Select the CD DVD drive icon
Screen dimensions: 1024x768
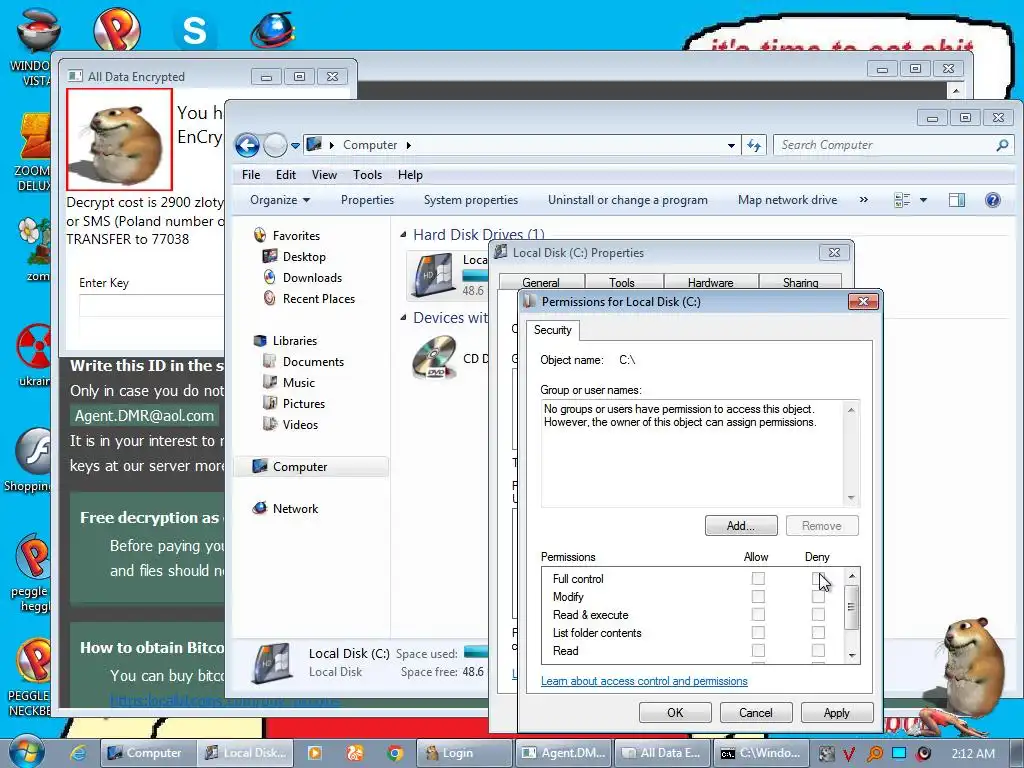click(x=434, y=357)
